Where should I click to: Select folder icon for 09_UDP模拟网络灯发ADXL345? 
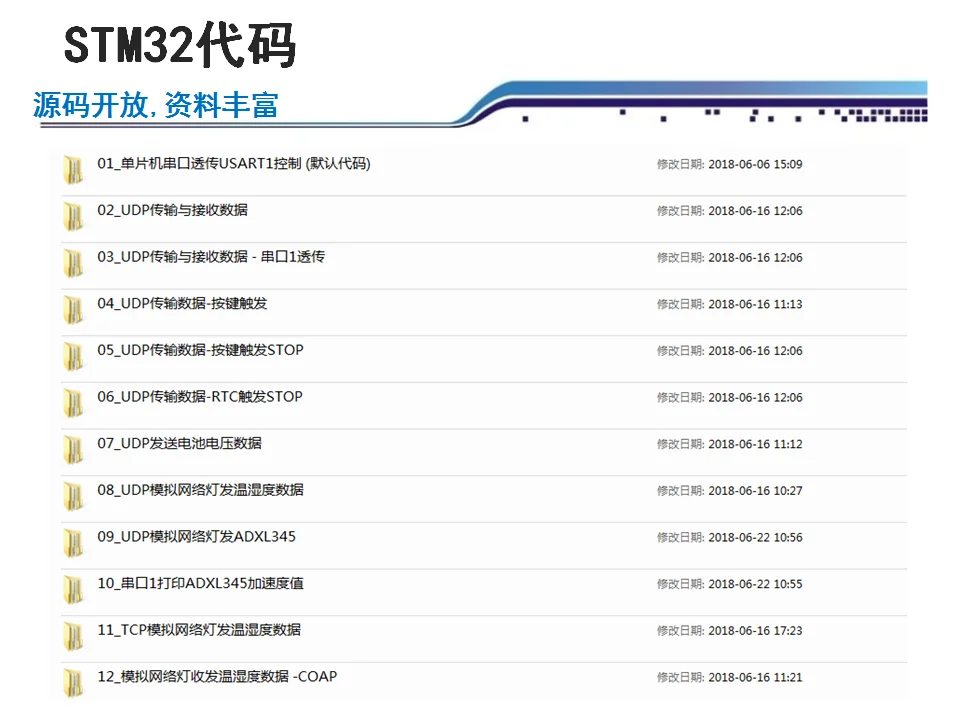pos(73,542)
